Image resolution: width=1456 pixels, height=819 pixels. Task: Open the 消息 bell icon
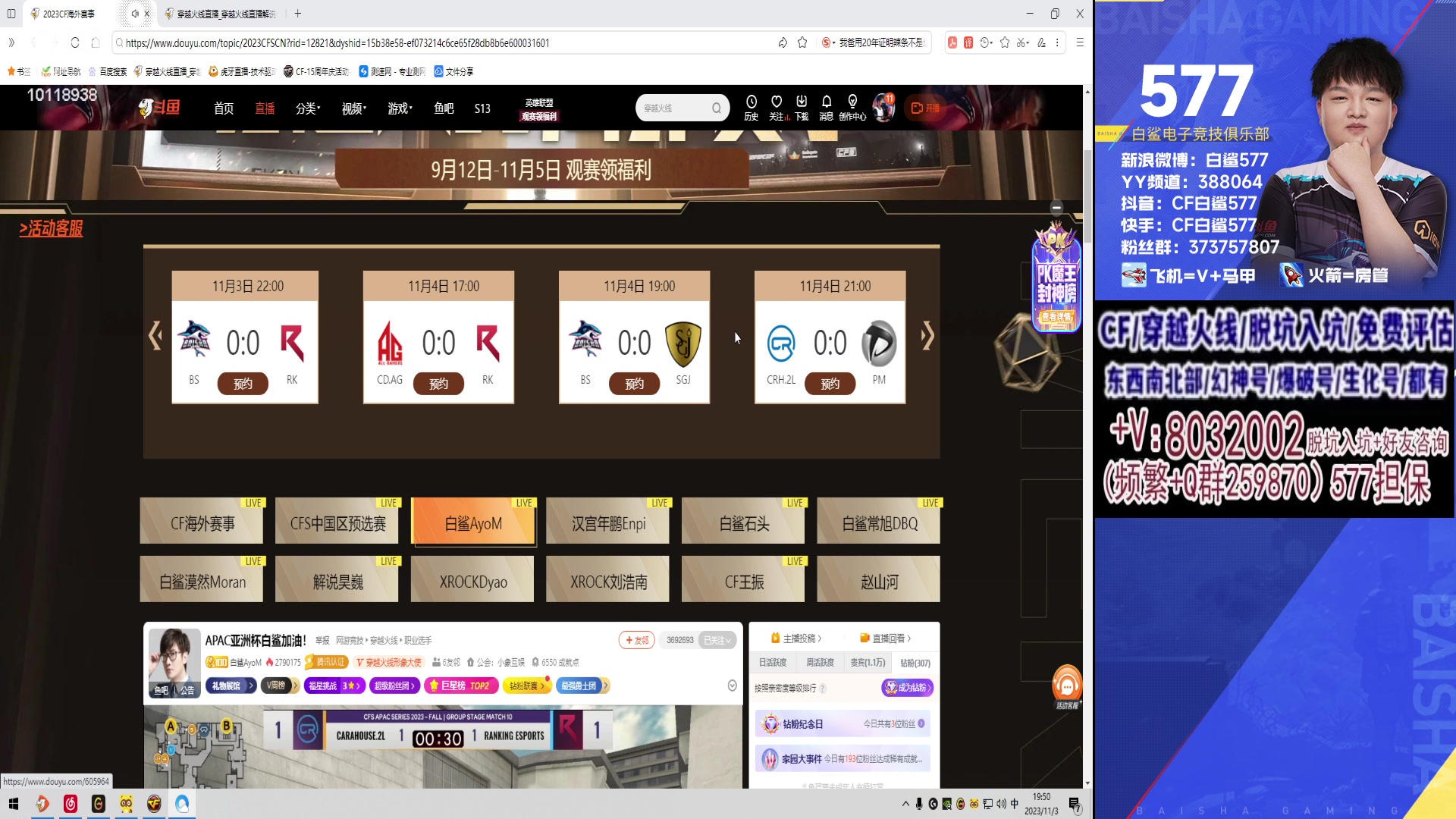(x=827, y=108)
